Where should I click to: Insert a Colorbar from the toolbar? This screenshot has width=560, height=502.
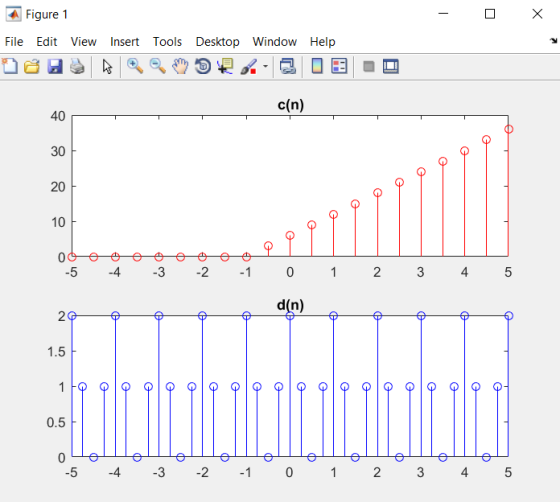pos(317,66)
